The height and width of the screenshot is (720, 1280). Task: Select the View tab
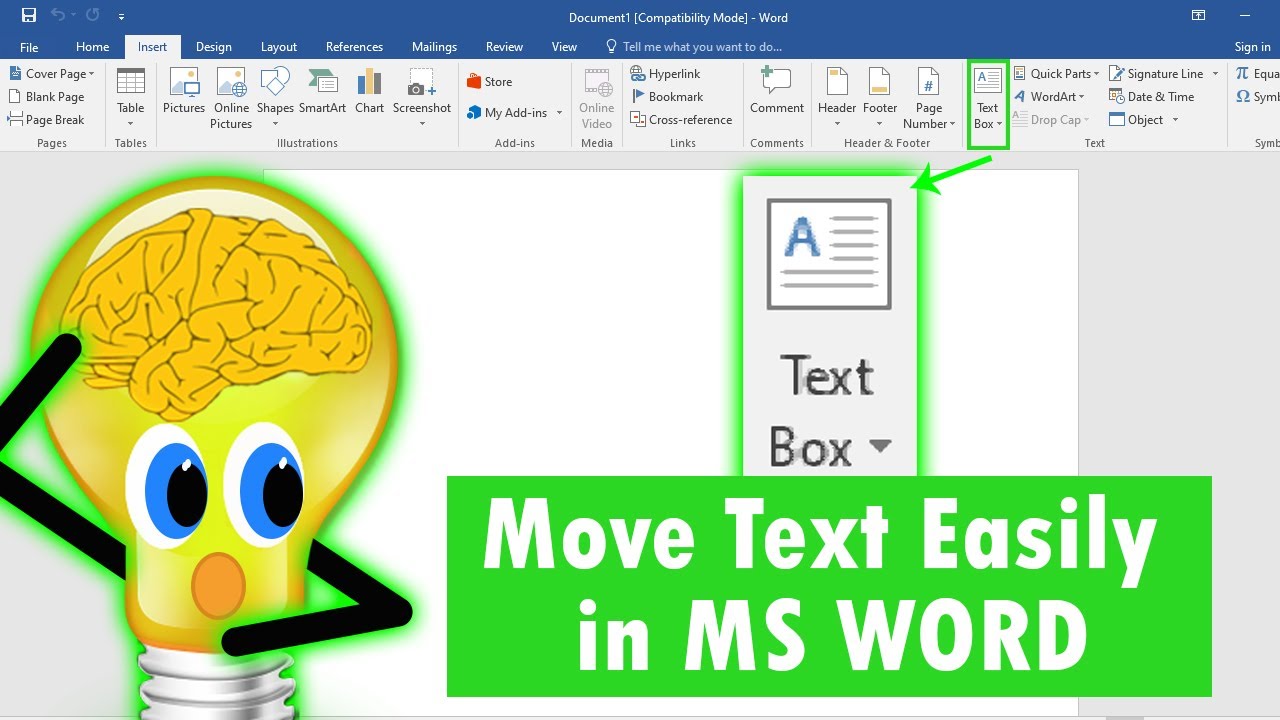564,47
